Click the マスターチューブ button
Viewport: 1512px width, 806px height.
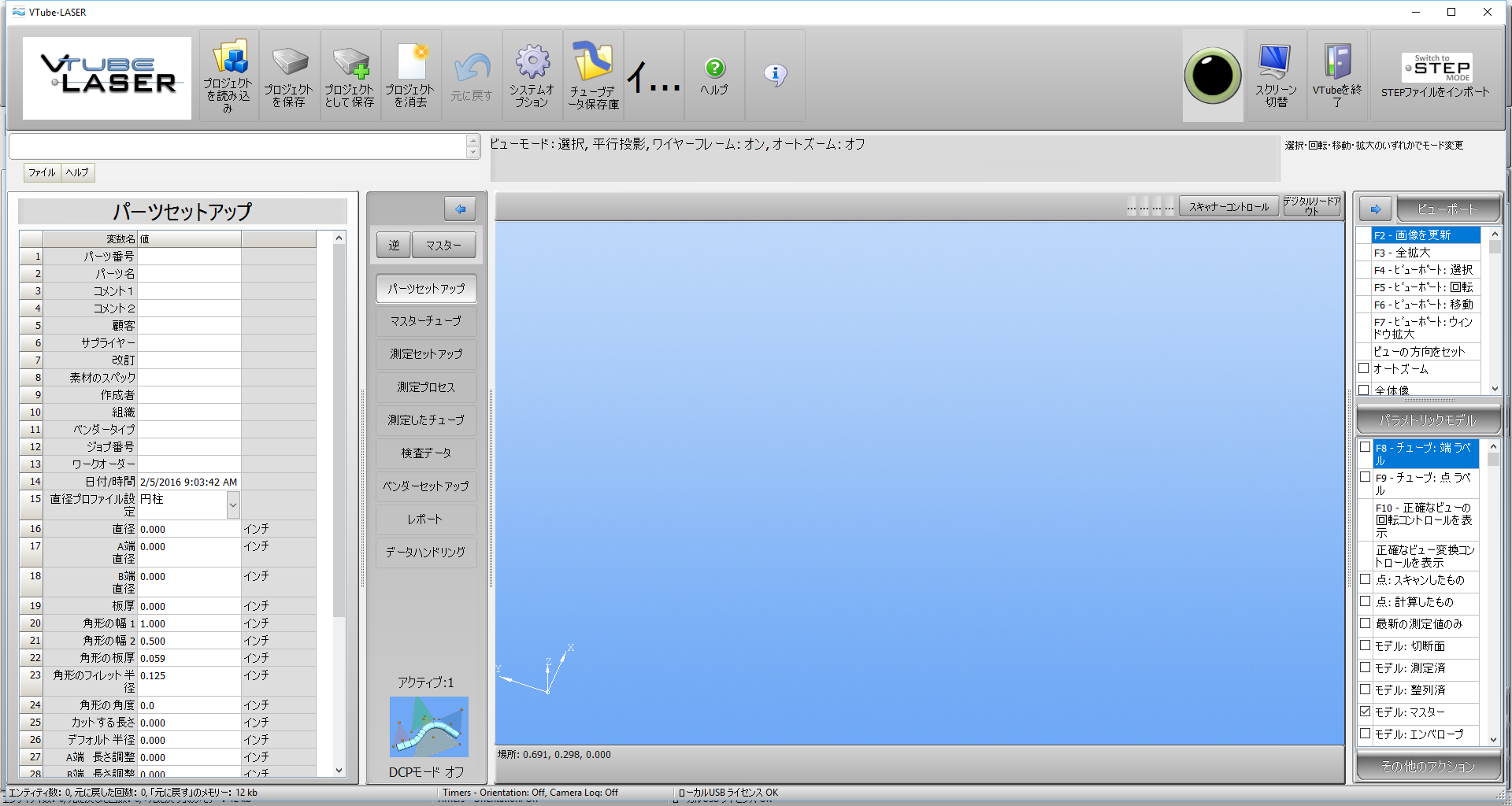click(x=426, y=321)
